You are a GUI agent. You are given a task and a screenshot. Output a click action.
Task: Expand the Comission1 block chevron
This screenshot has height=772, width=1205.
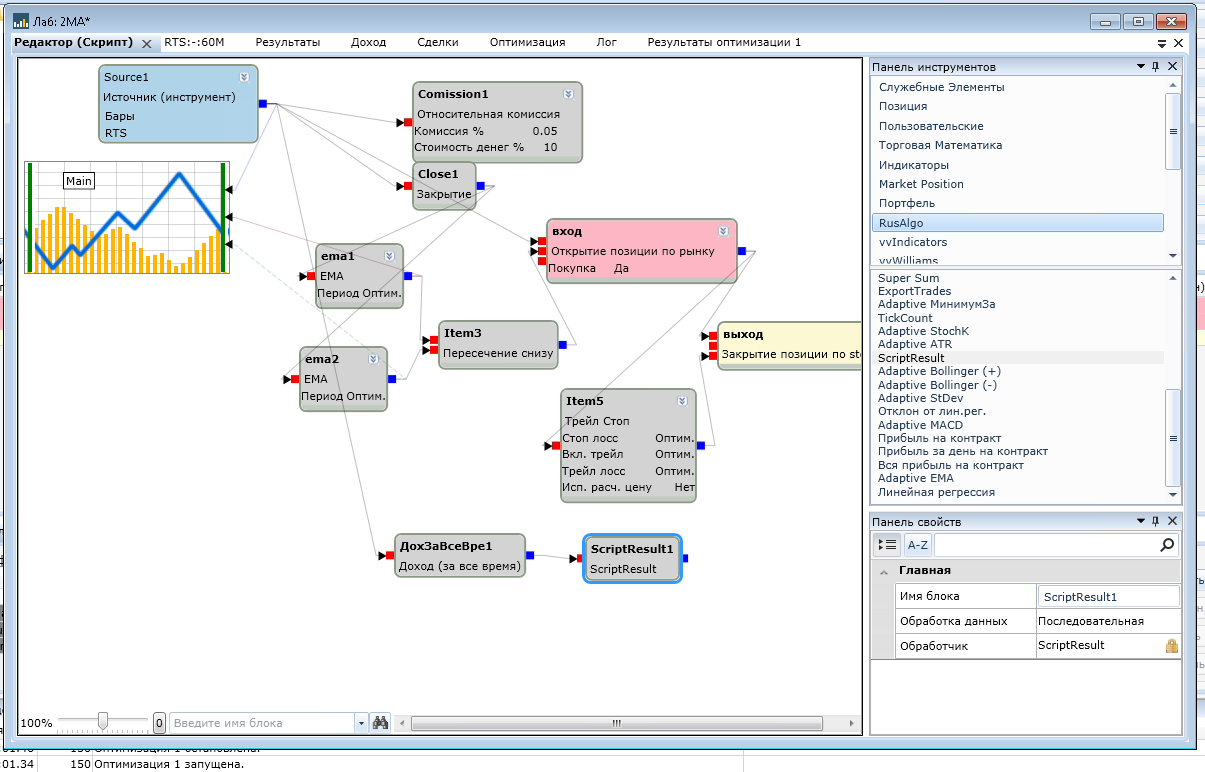[568, 94]
